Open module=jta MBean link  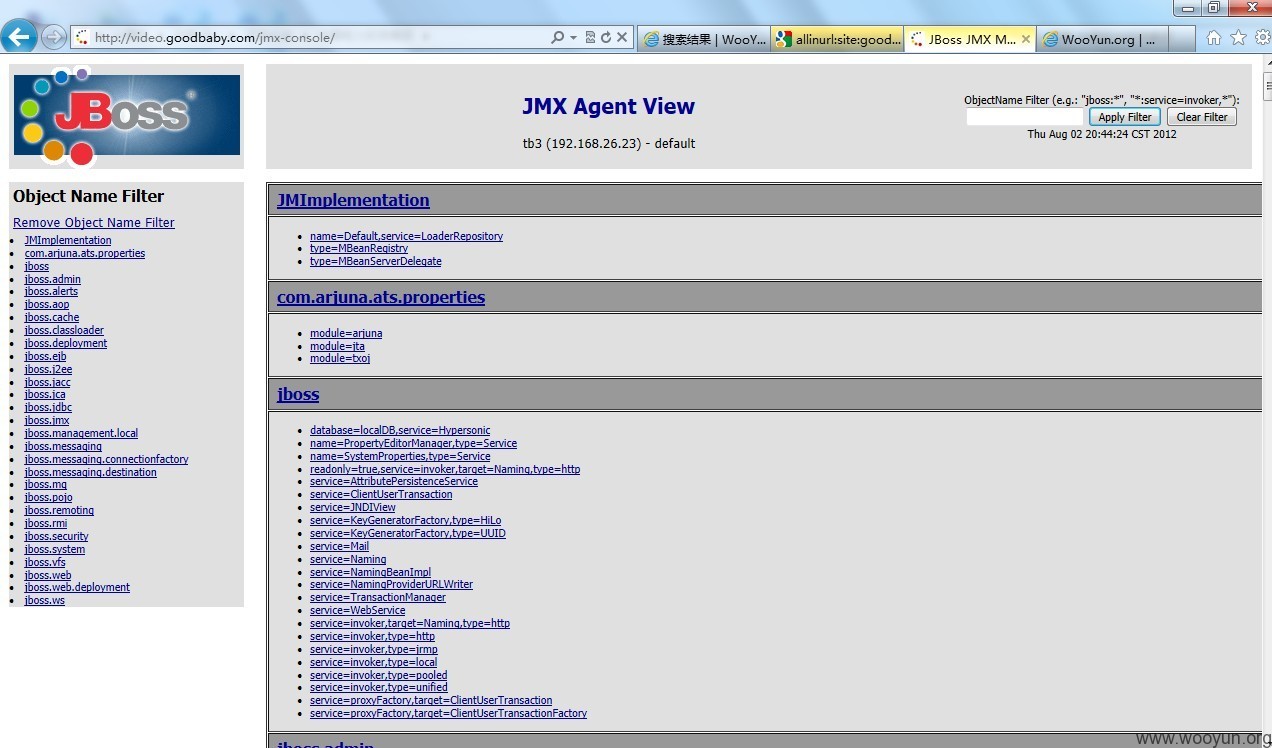point(337,346)
